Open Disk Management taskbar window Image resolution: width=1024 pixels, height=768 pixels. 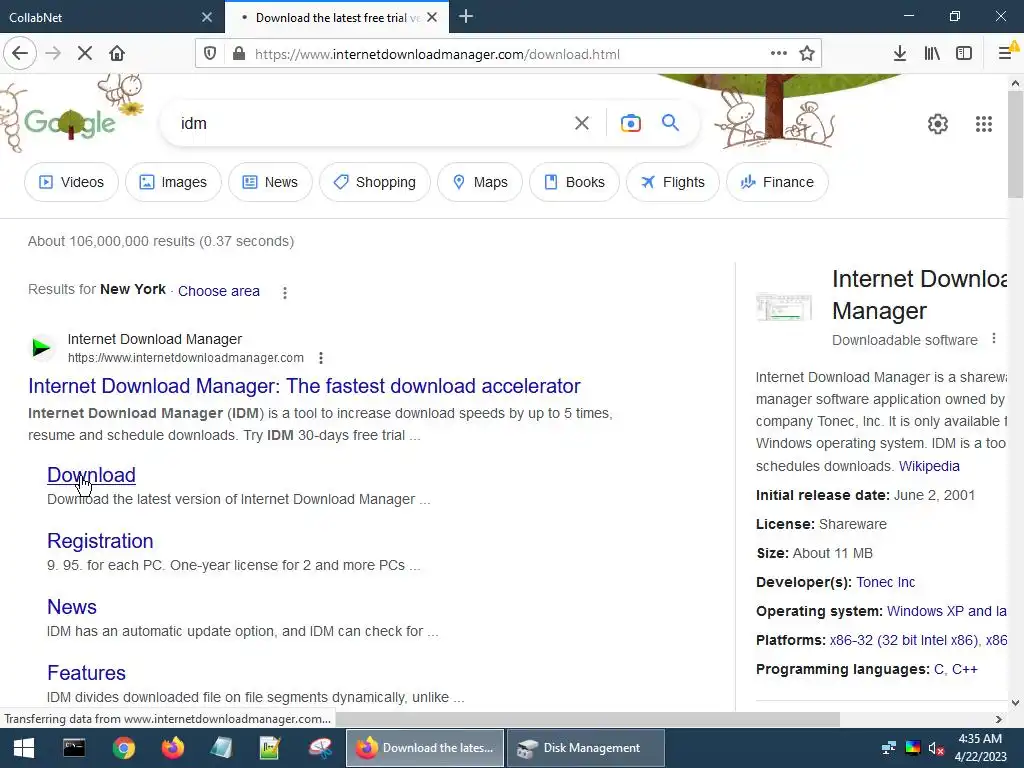coord(586,748)
